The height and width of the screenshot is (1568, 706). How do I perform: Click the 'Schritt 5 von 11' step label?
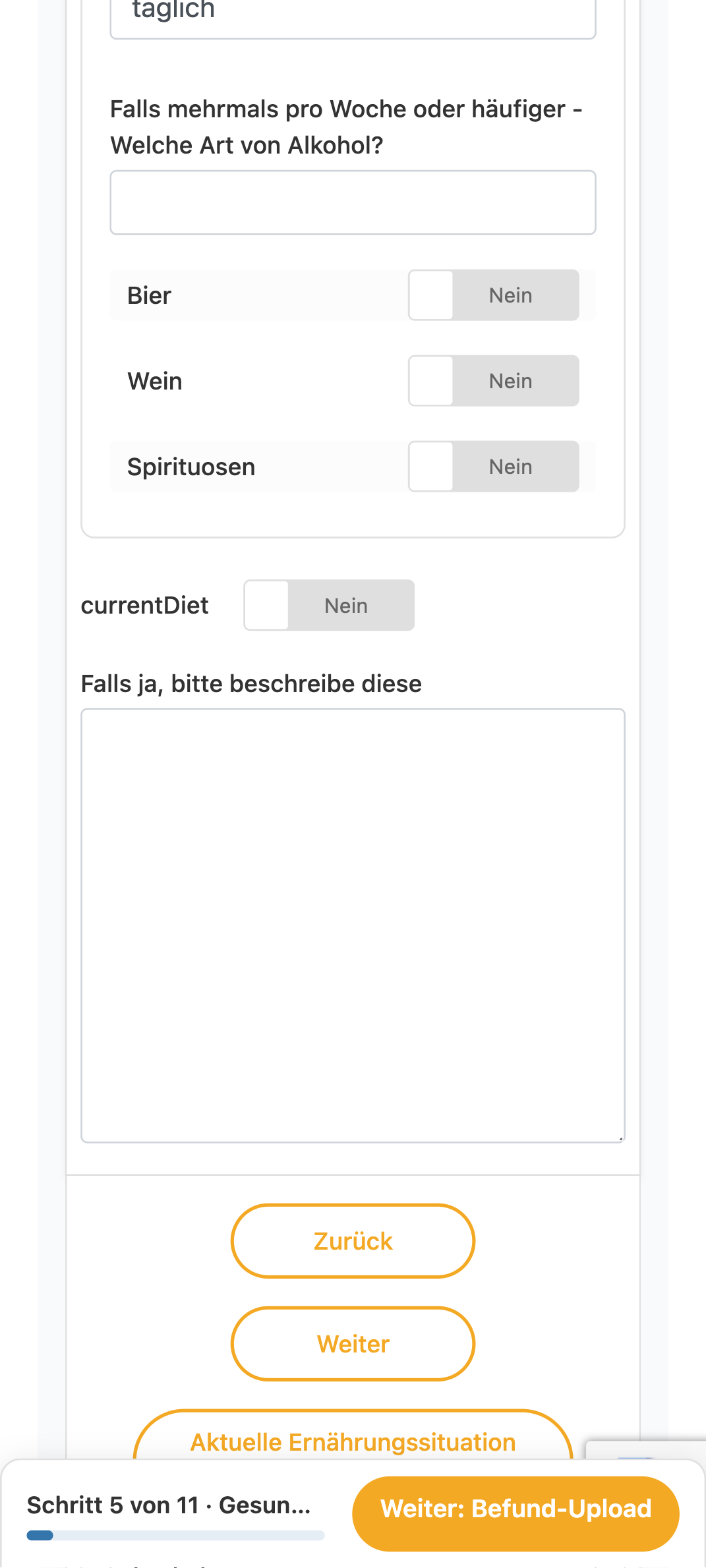coord(169,1505)
